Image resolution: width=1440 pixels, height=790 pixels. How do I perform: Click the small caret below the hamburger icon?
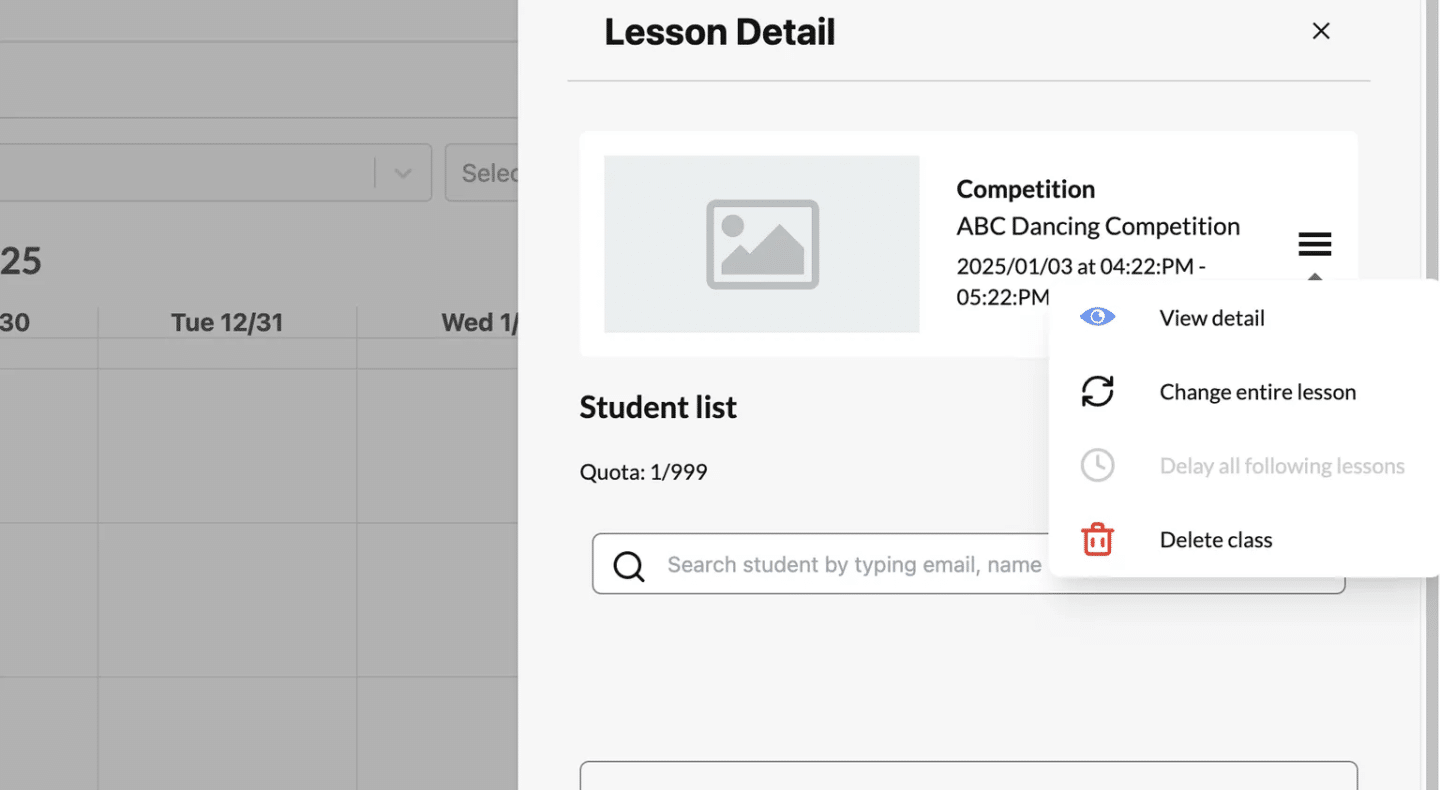click(x=1314, y=277)
